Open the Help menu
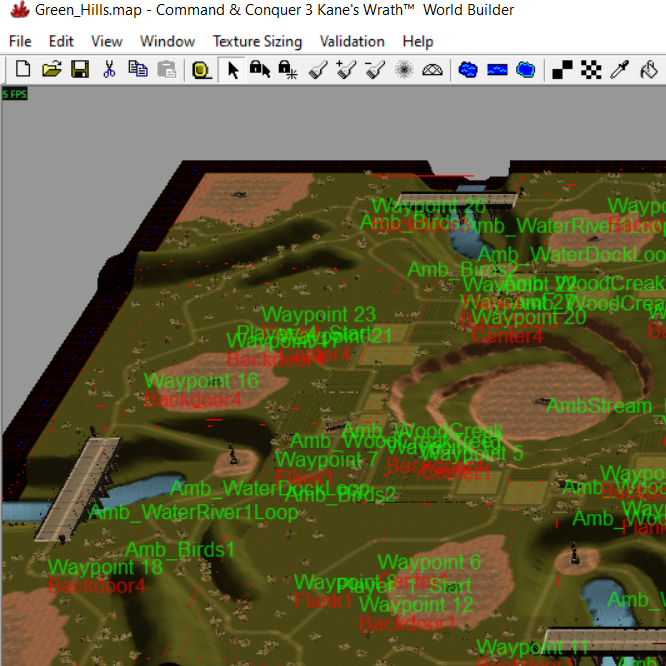666x666 pixels. tap(418, 41)
